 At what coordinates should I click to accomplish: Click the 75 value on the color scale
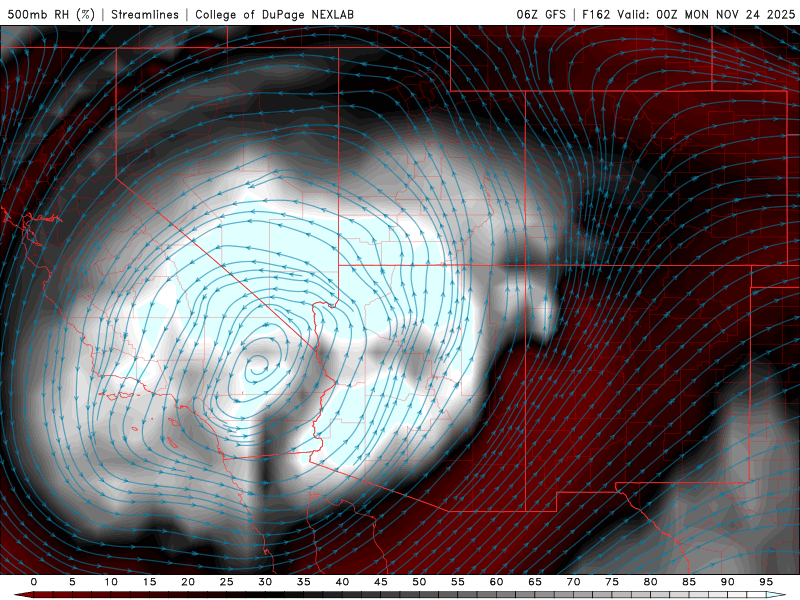pos(612,582)
